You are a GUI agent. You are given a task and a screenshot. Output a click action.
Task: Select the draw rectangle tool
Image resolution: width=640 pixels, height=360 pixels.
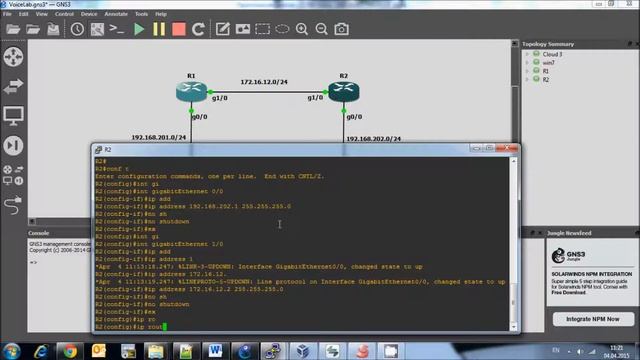tap(262, 29)
